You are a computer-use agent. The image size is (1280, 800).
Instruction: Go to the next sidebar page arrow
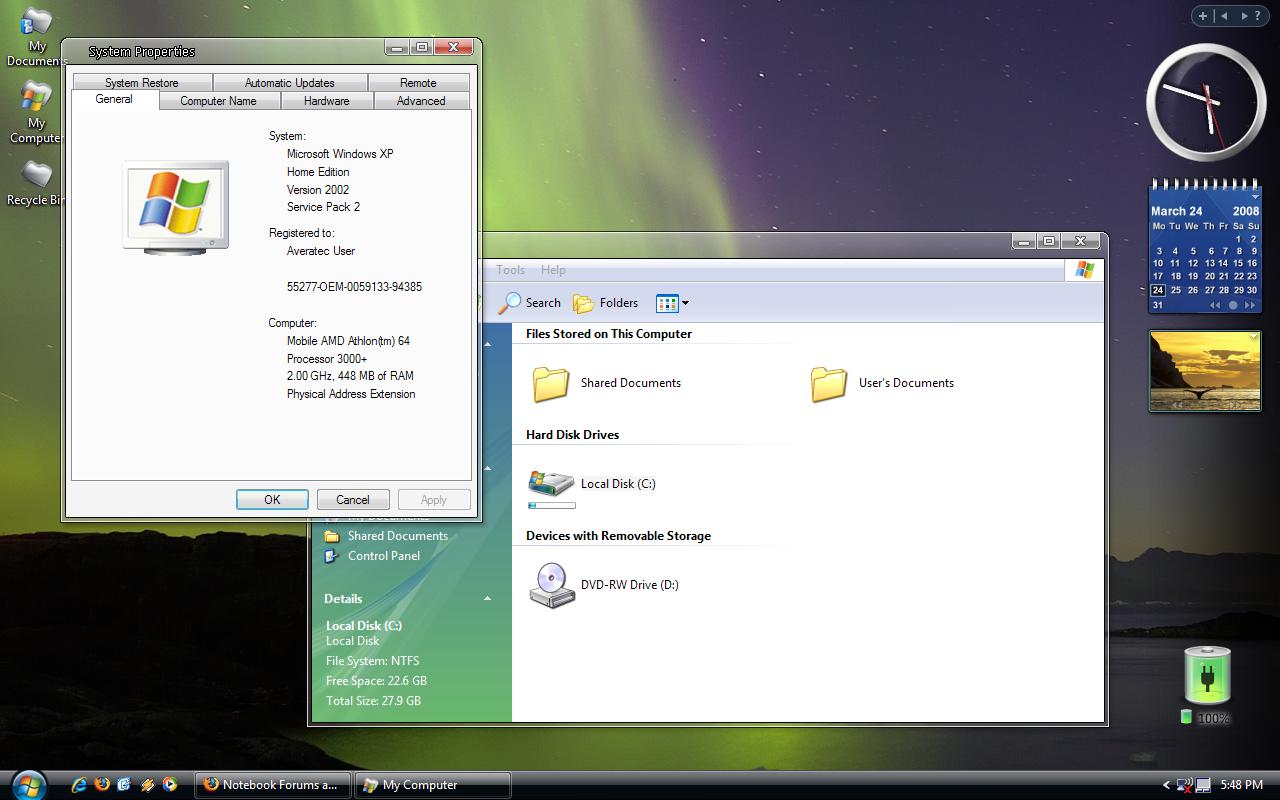pyautogui.click(x=1243, y=16)
